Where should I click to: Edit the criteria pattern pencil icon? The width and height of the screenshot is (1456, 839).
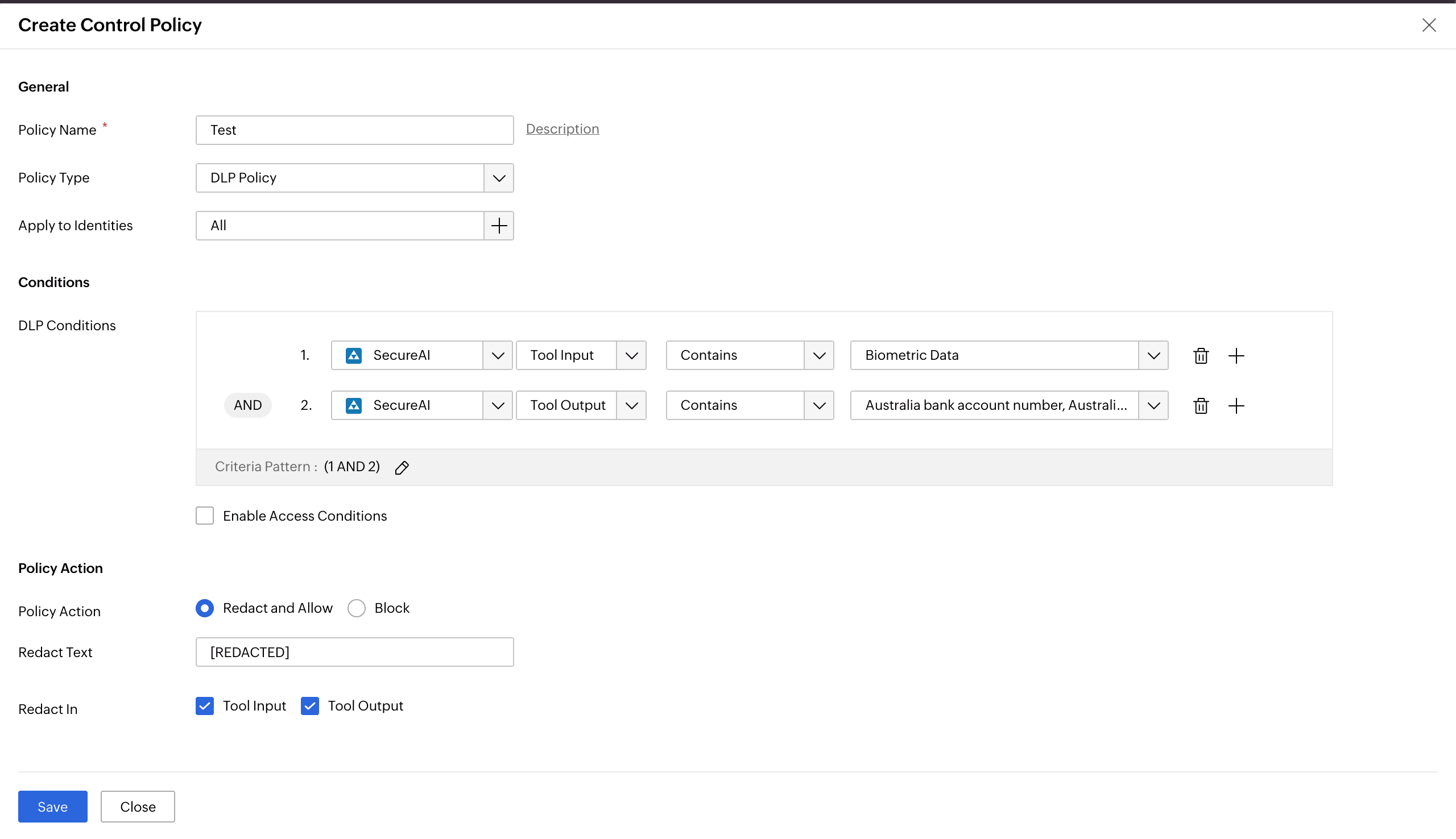point(402,467)
